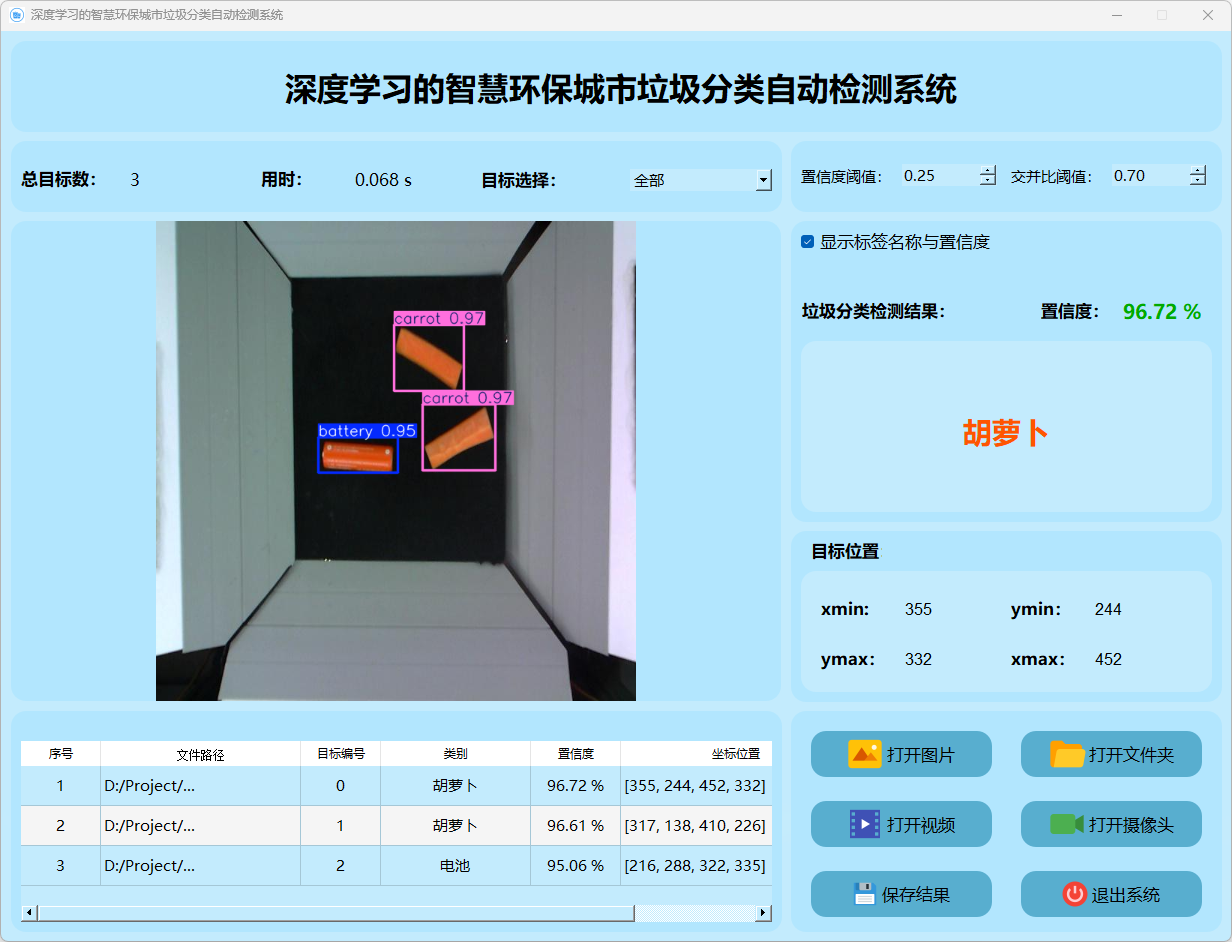Click the picture icon on 打开图片 button
Viewport: 1232px width, 942px height.
[864, 754]
